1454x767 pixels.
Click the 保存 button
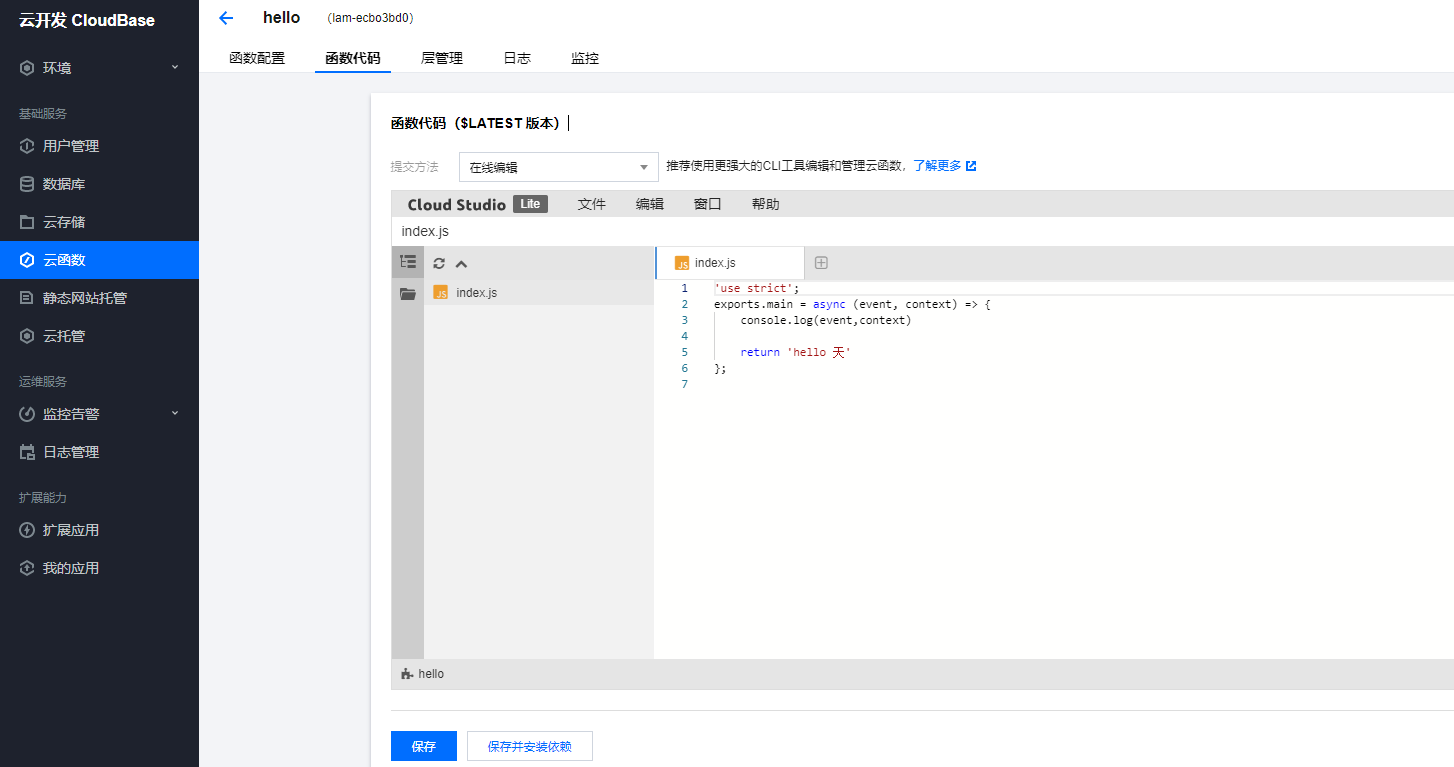pyautogui.click(x=423, y=745)
